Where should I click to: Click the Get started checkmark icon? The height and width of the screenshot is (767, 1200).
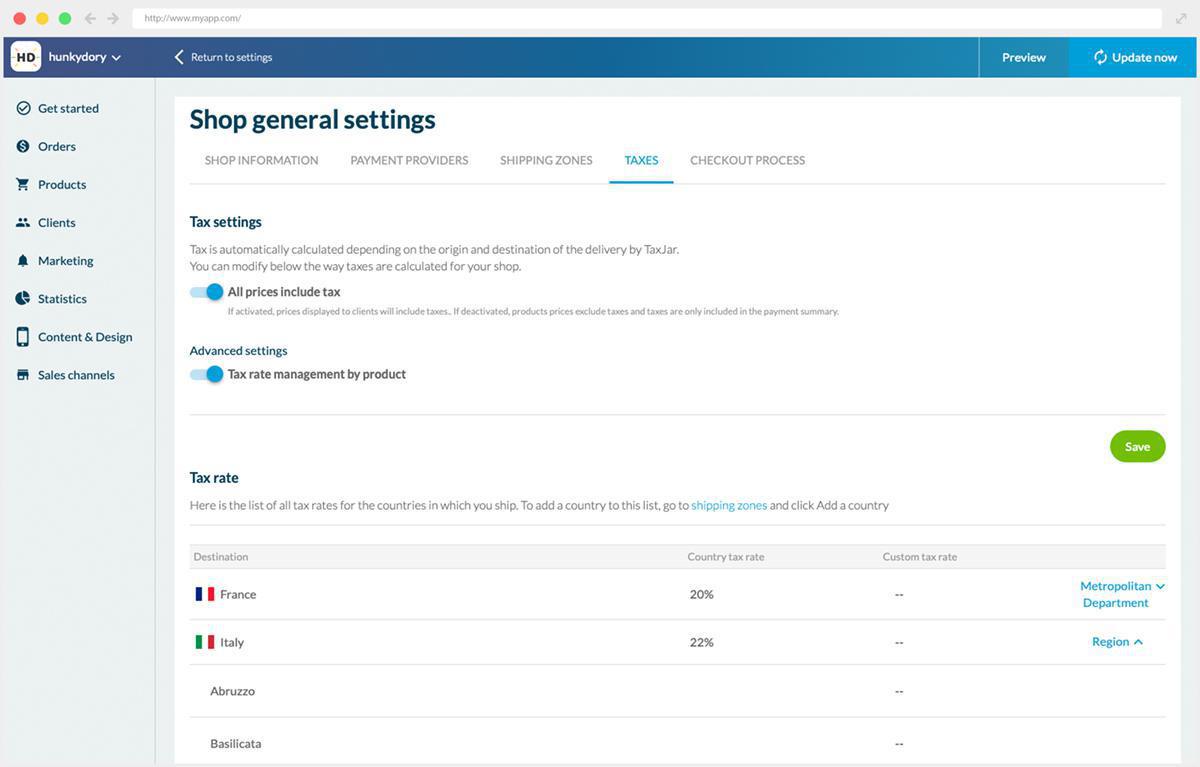coord(23,108)
